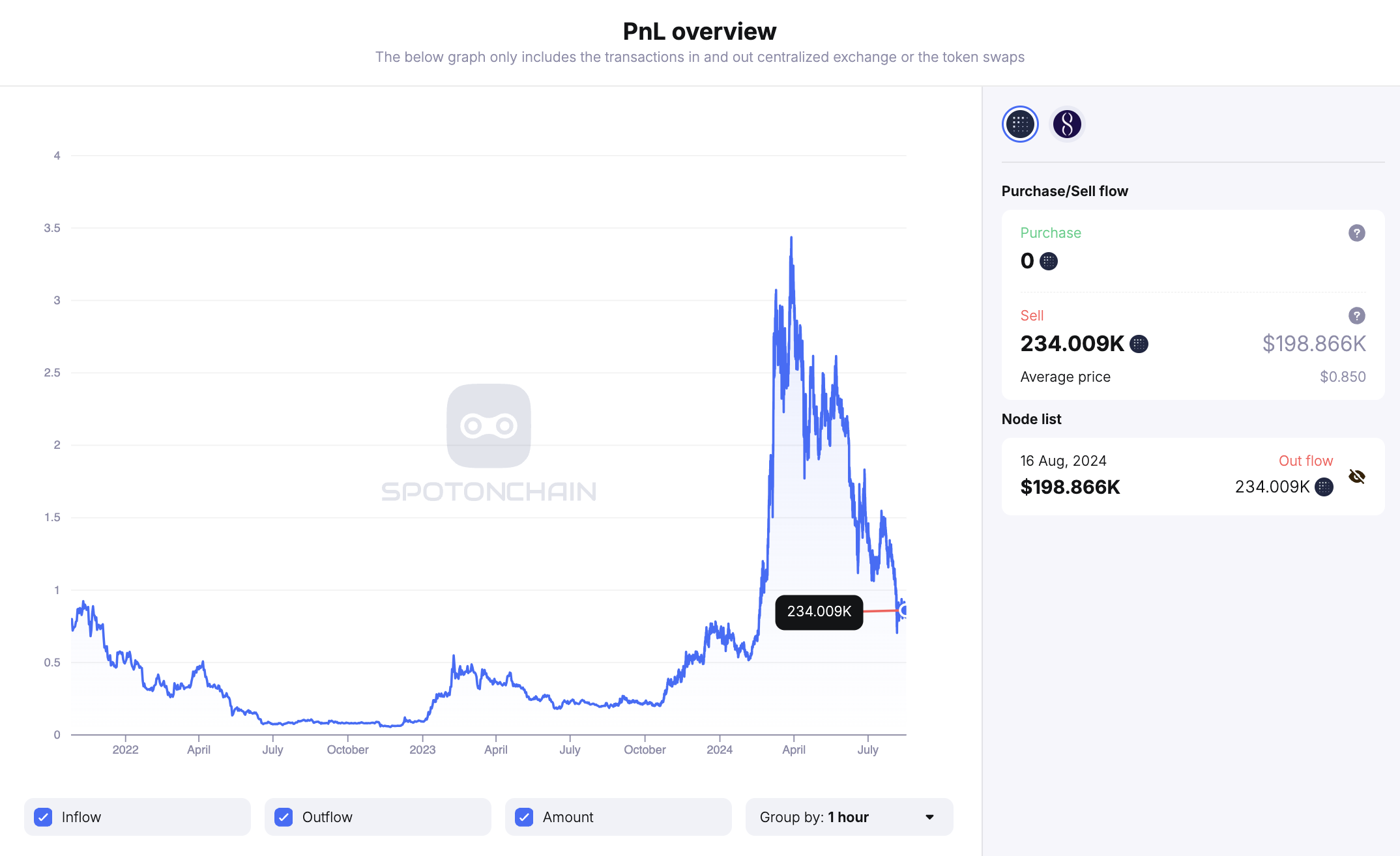The width and height of the screenshot is (1400, 856).
Task: Select the Purchase/Sell flow section header
Action: tap(1064, 190)
